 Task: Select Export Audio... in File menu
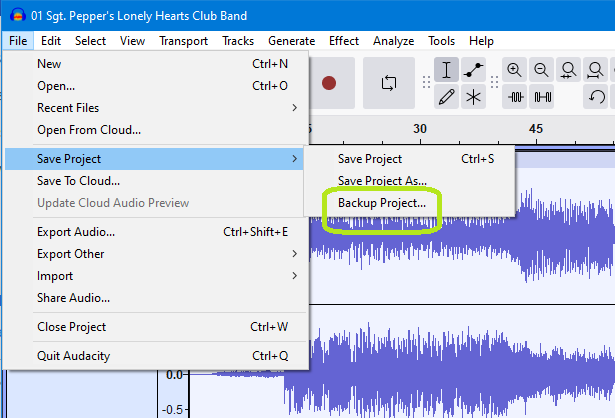click(76, 232)
